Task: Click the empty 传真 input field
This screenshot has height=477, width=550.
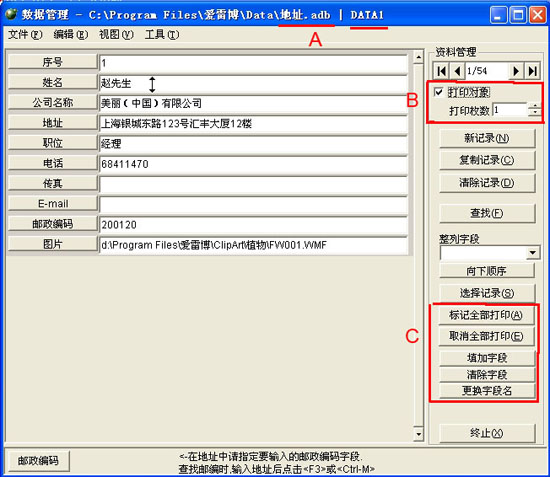Action: click(254, 184)
